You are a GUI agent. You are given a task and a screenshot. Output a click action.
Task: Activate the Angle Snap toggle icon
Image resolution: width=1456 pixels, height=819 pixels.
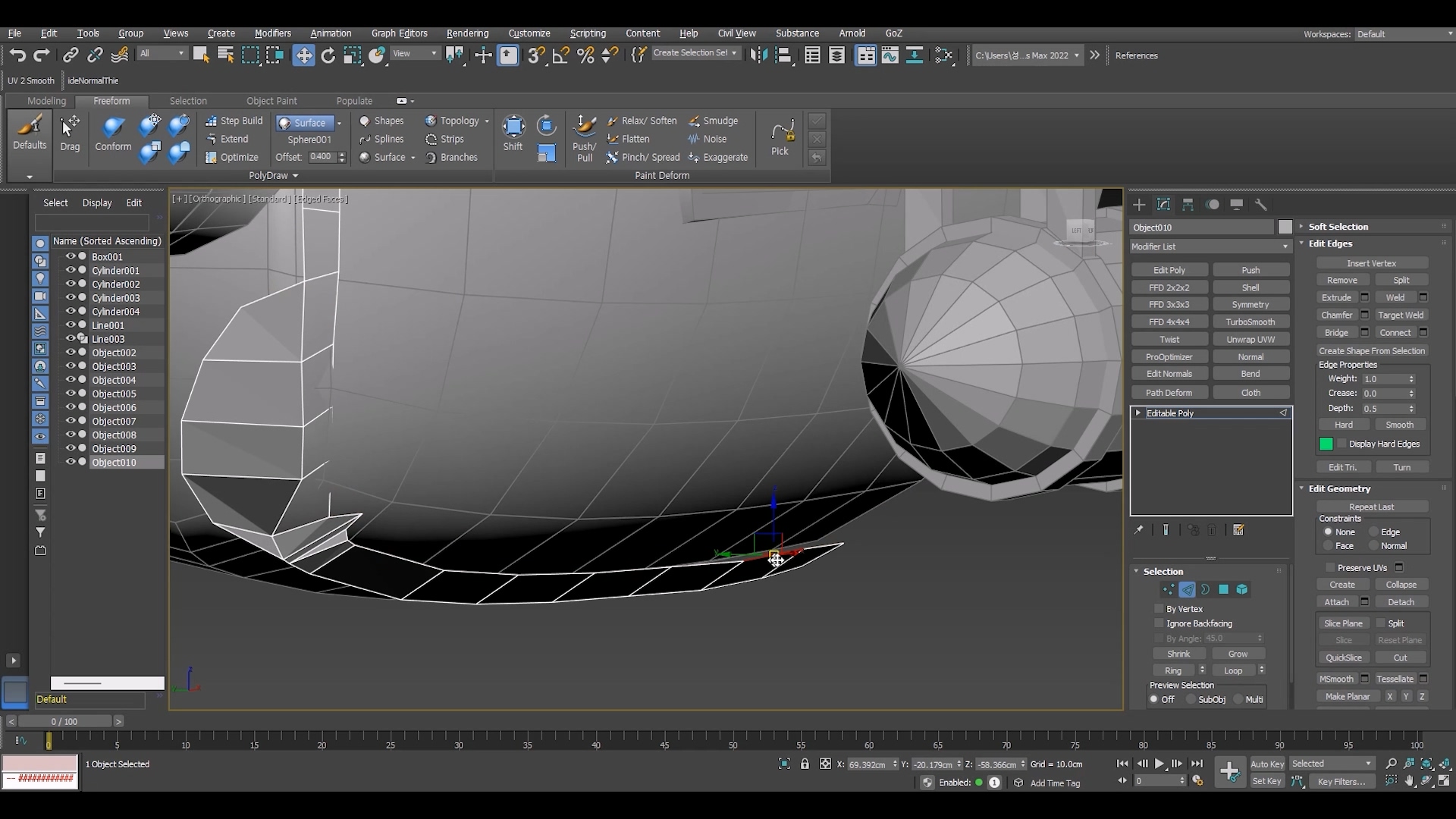[560, 55]
